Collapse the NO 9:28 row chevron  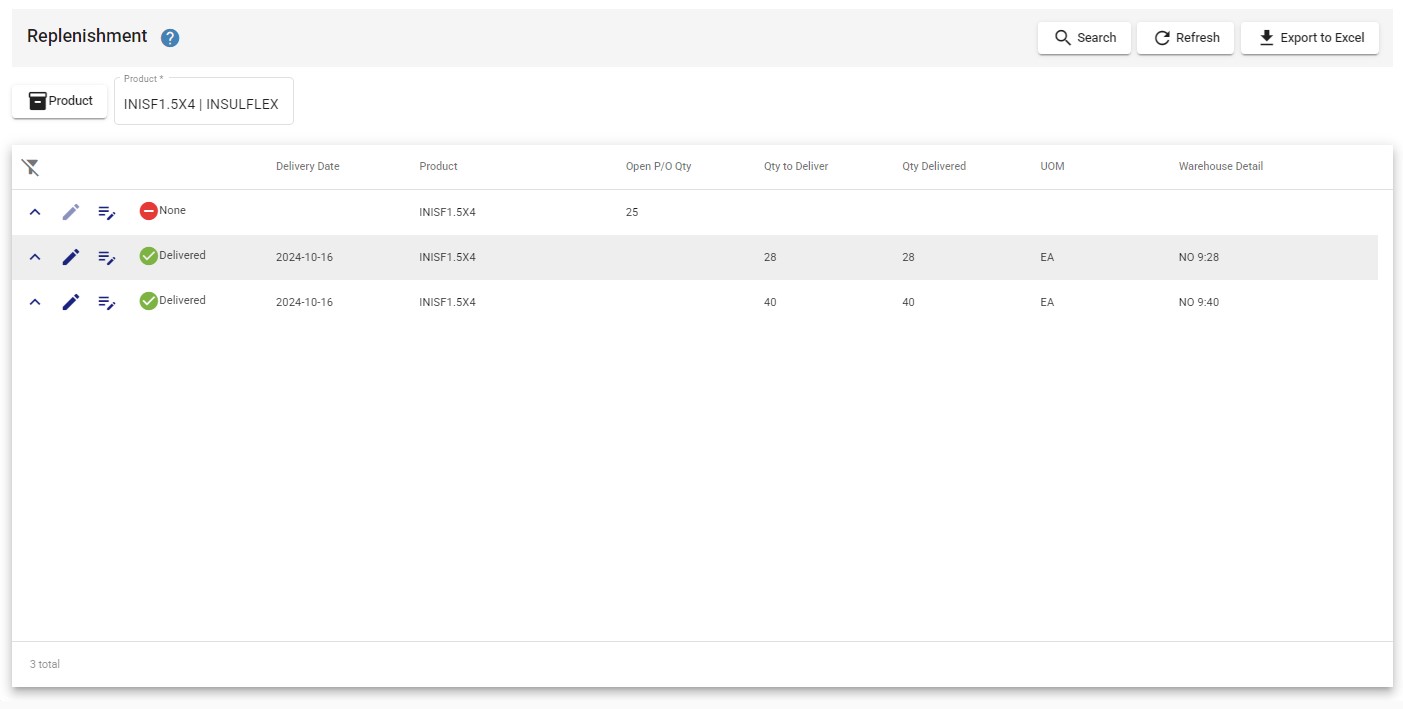coord(35,257)
